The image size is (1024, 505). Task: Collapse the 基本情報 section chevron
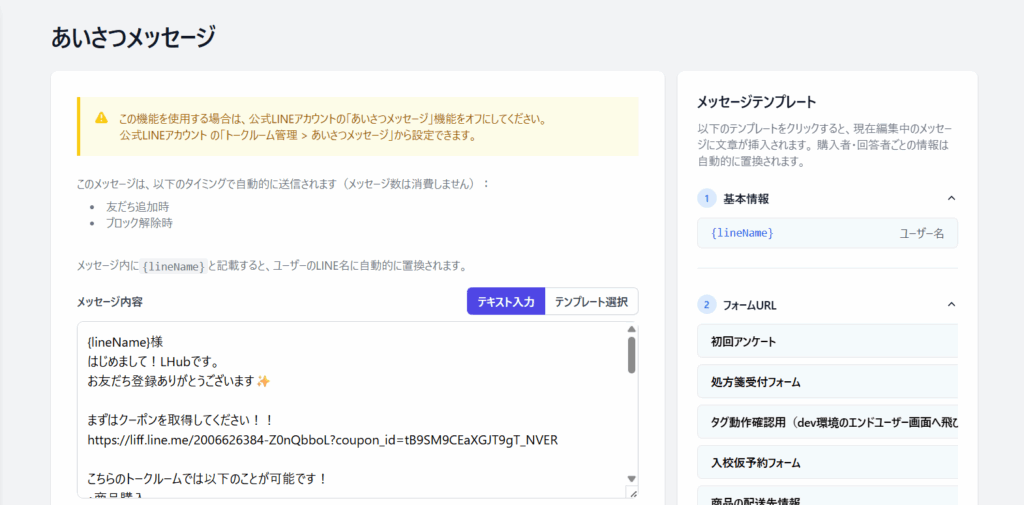click(x=951, y=198)
